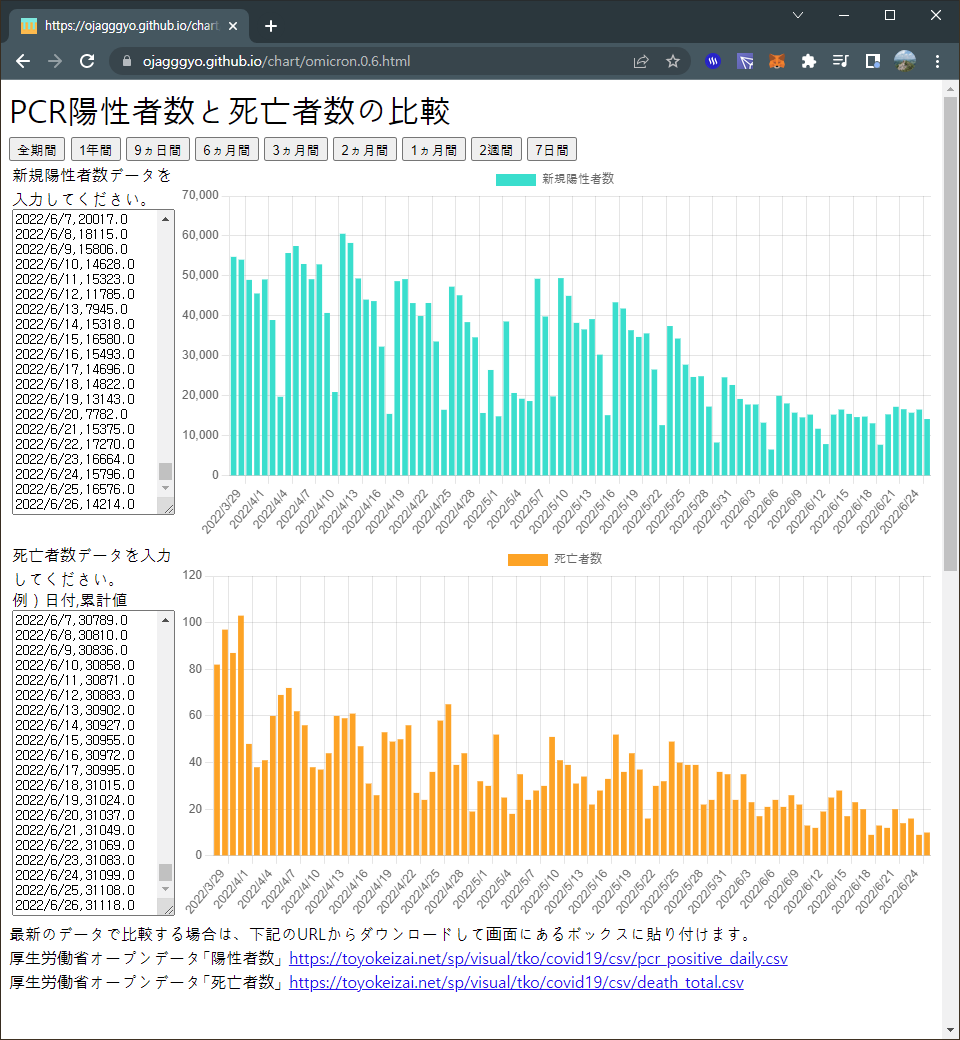This screenshot has height=1040, width=960.
Task: Click inside the death count data textarea
Action: (x=86, y=763)
